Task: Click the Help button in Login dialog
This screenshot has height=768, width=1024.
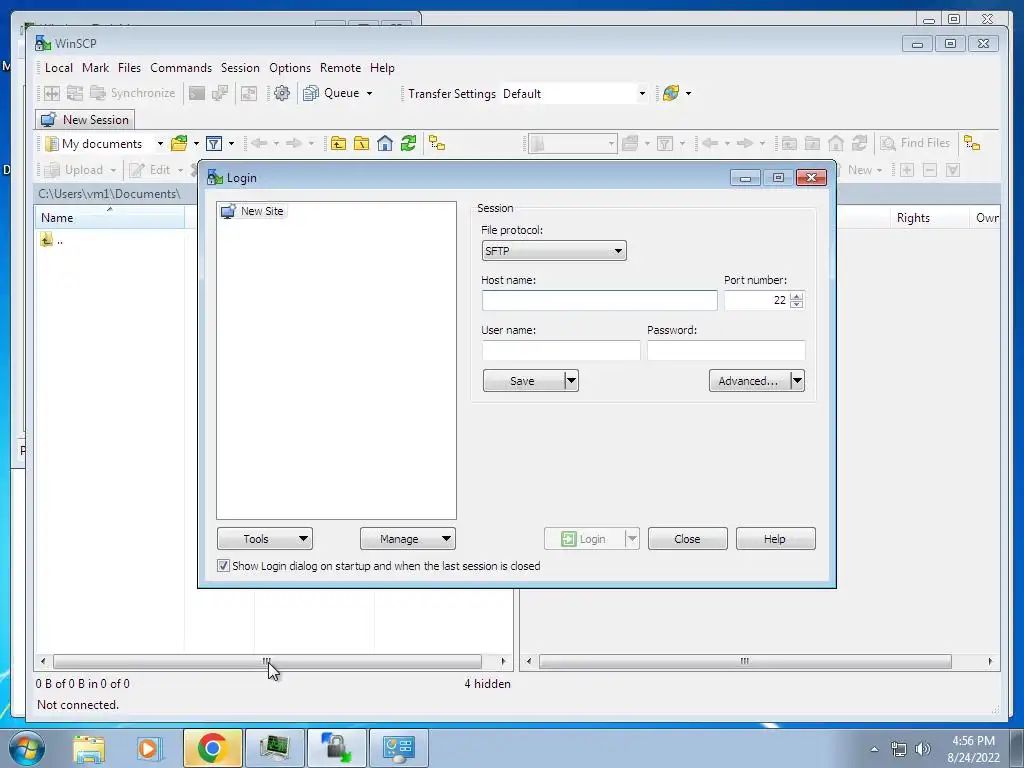Action: click(775, 539)
